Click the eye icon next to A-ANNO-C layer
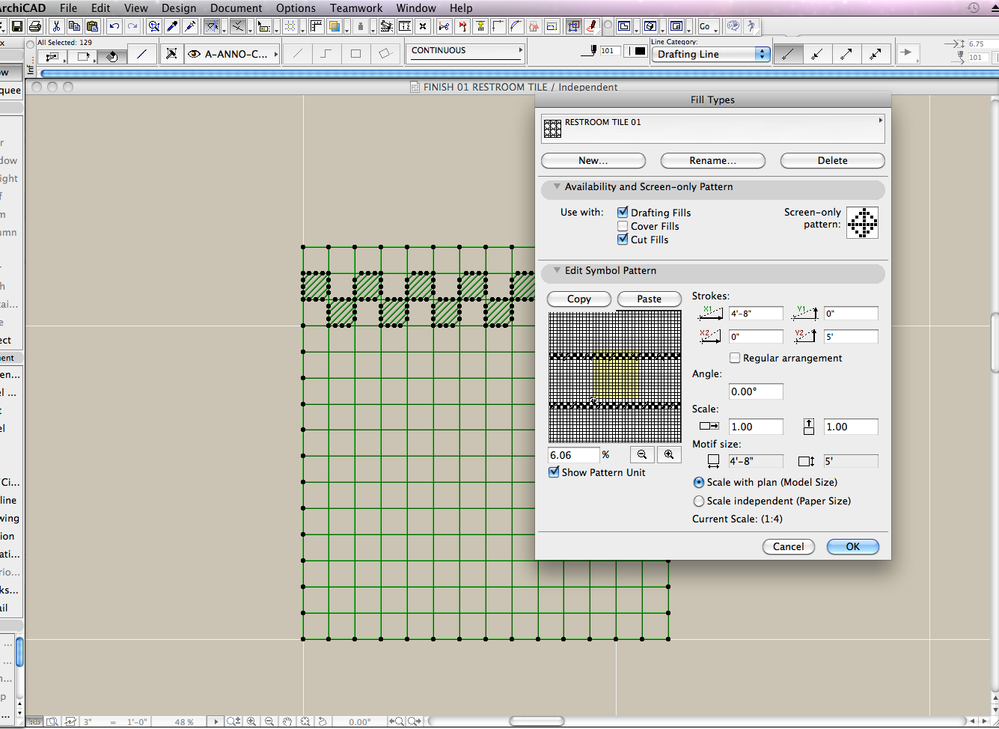Image resolution: width=999 pixels, height=729 pixels. pyautogui.click(x=193, y=55)
